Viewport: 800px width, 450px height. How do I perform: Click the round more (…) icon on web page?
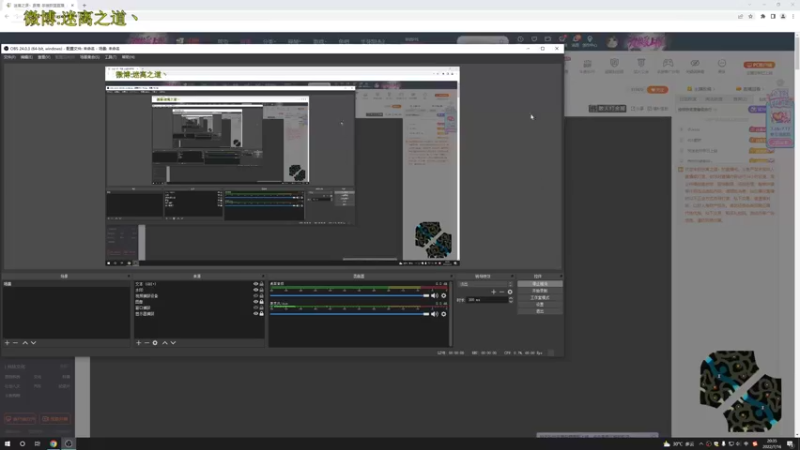coord(721,63)
